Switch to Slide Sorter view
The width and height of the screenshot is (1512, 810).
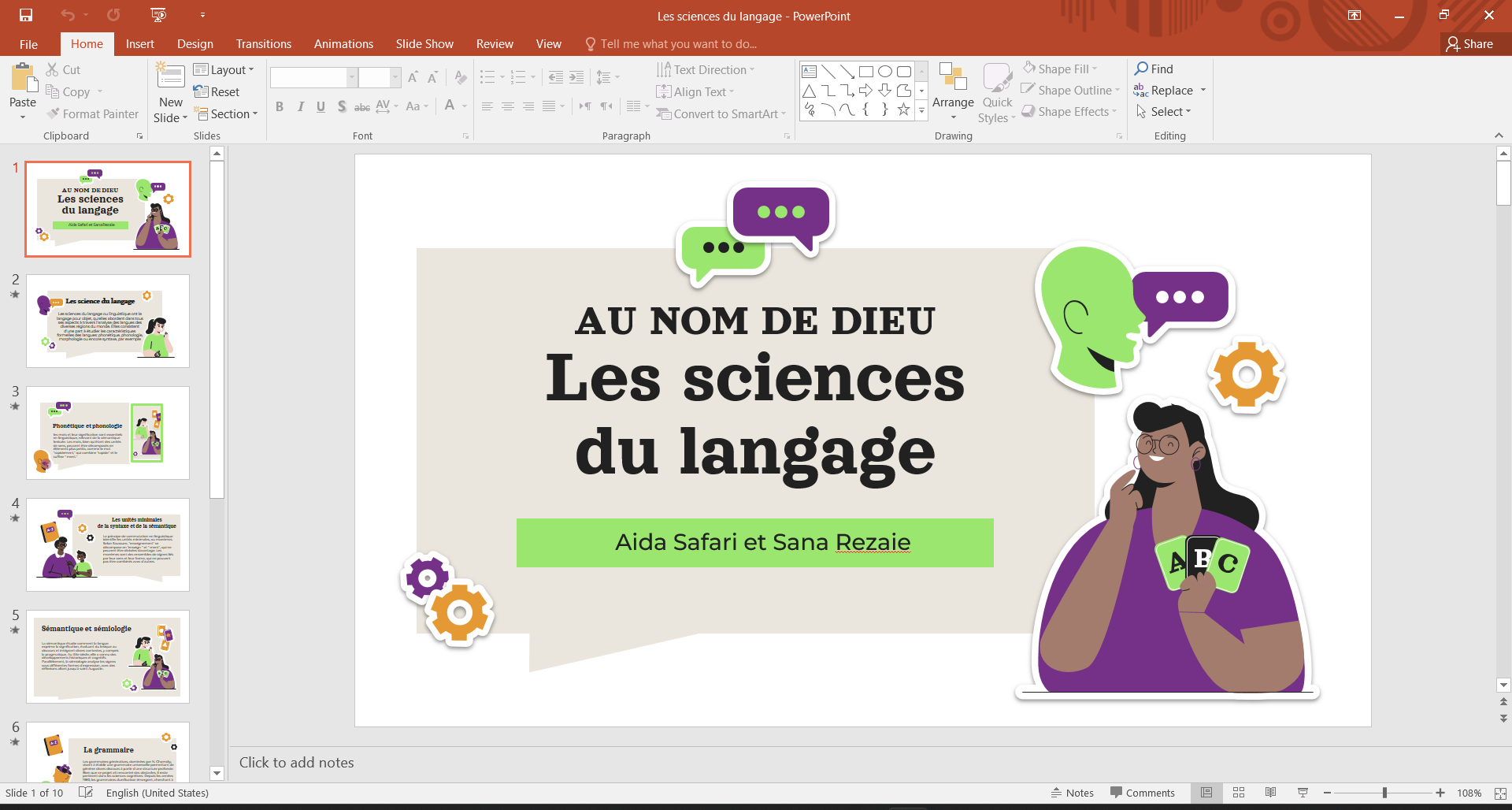click(1239, 793)
